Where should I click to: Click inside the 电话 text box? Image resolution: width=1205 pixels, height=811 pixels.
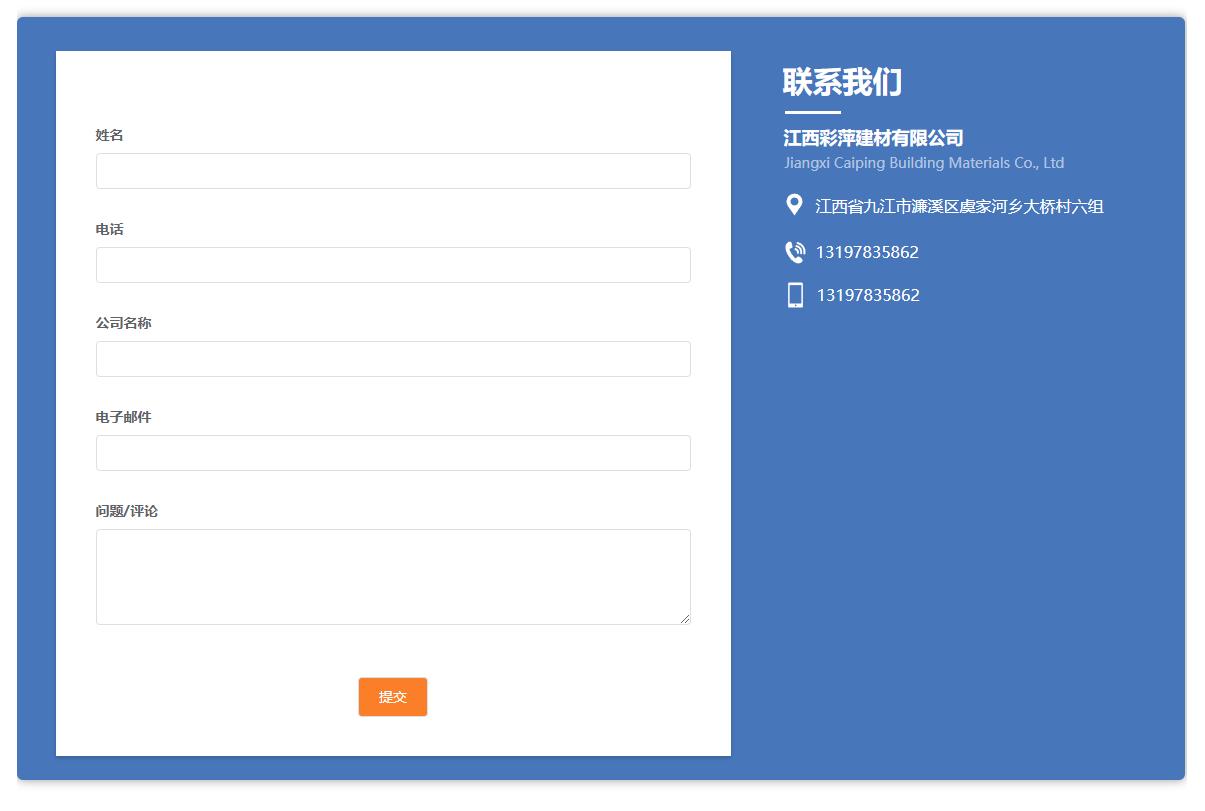click(x=392, y=264)
